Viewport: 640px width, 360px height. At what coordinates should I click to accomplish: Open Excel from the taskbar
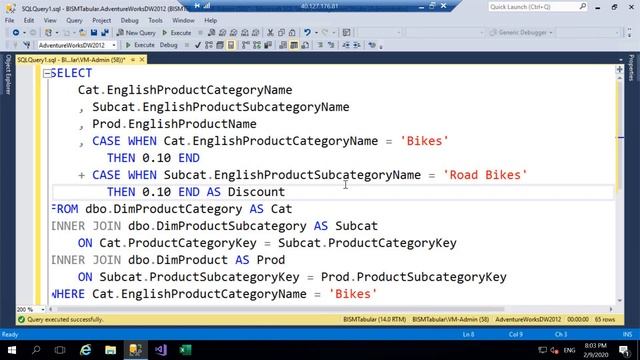[x=185, y=350]
